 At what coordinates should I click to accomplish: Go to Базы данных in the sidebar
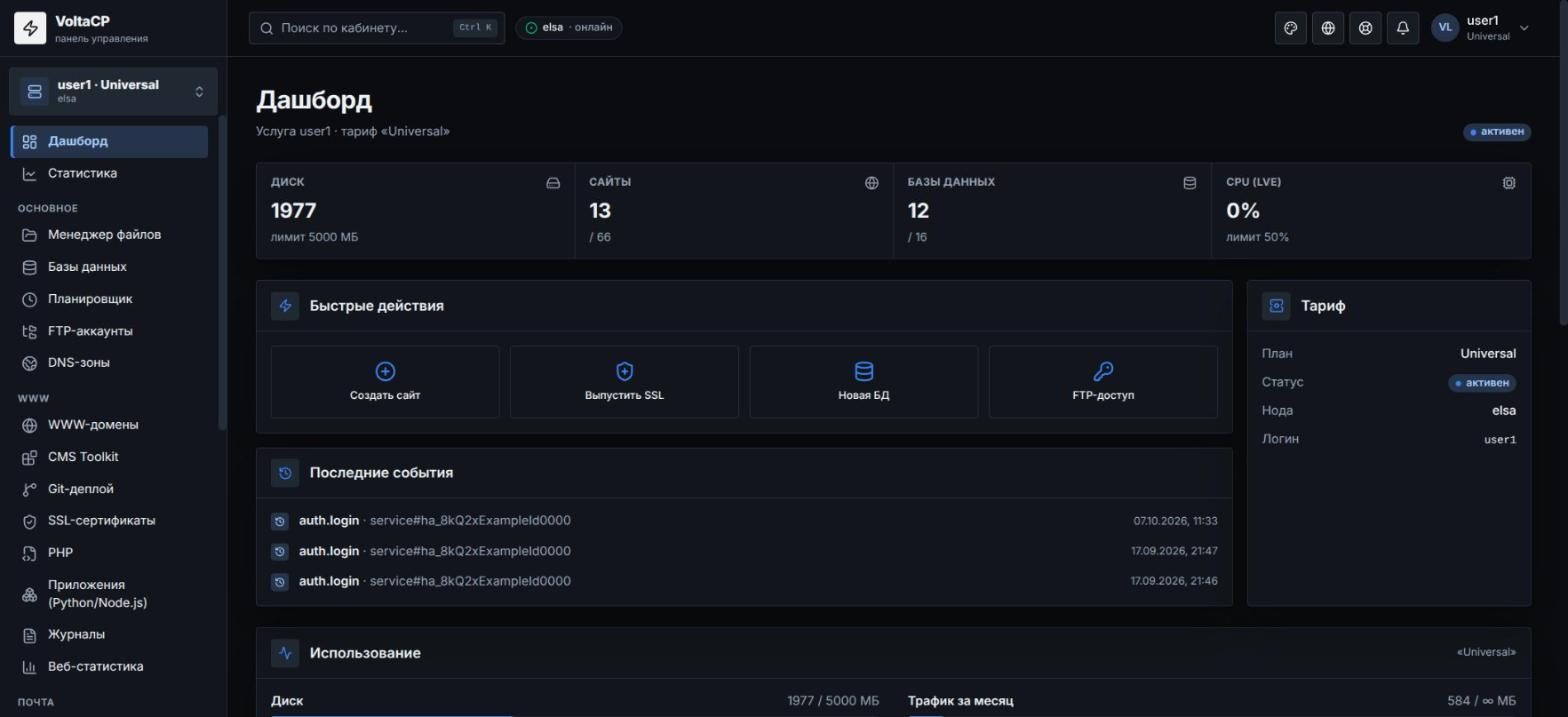pos(110,267)
